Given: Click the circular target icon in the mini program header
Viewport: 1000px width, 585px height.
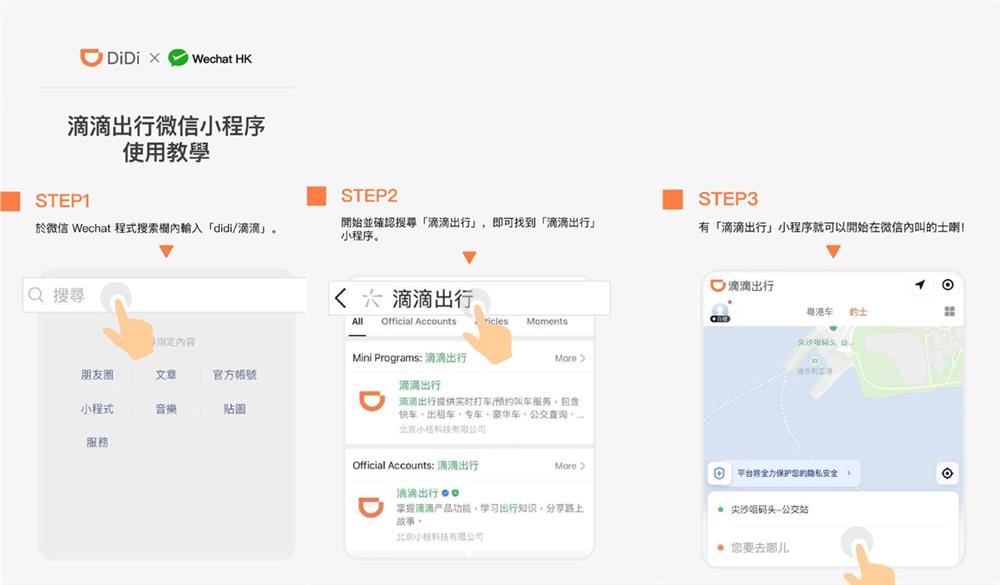Looking at the screenshot, I should pos(948,285).
